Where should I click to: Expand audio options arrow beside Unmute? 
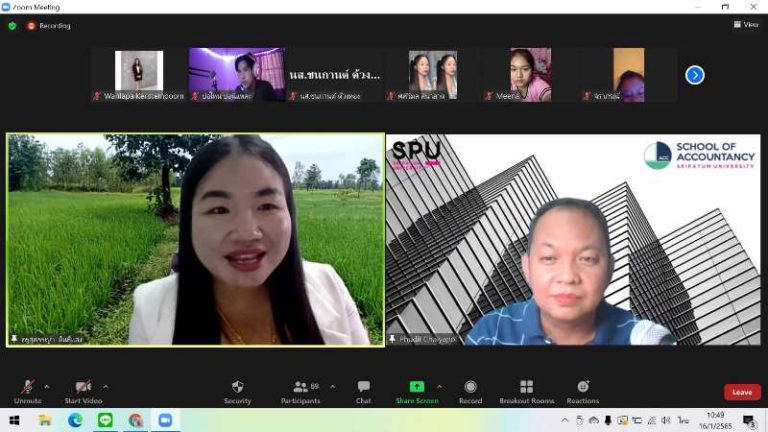(47, 387)
